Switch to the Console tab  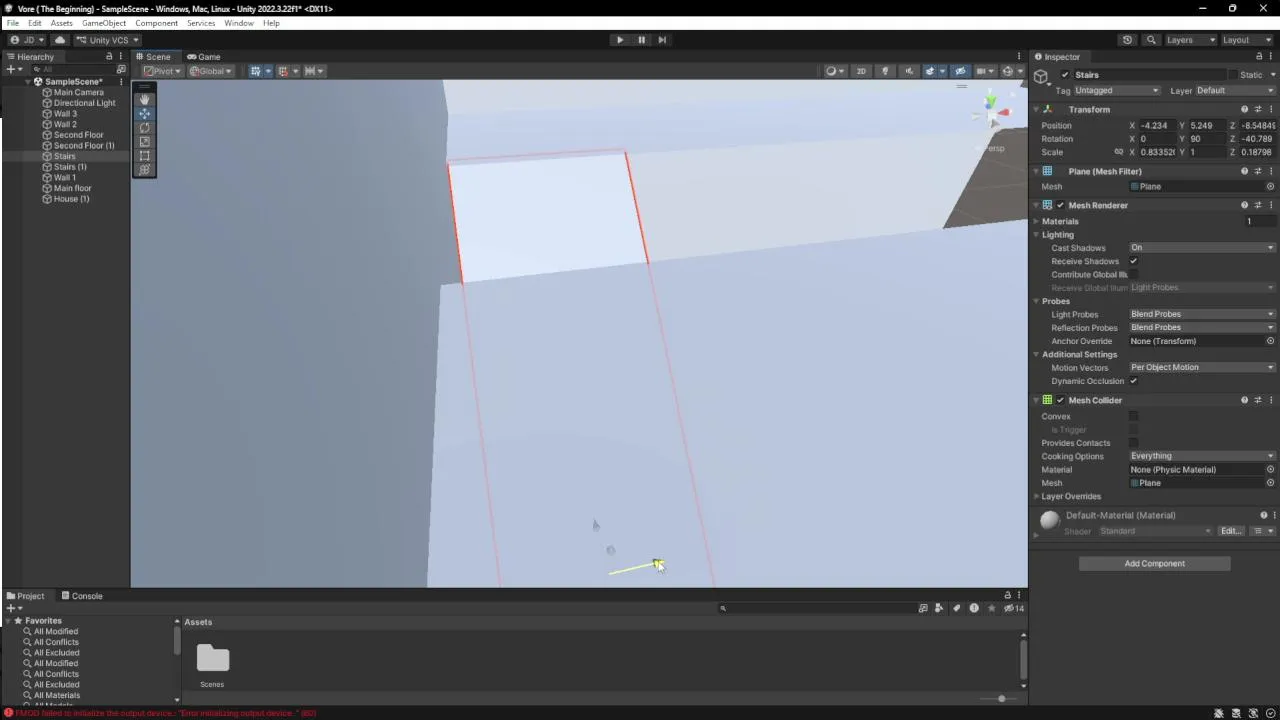pos(82,596)
